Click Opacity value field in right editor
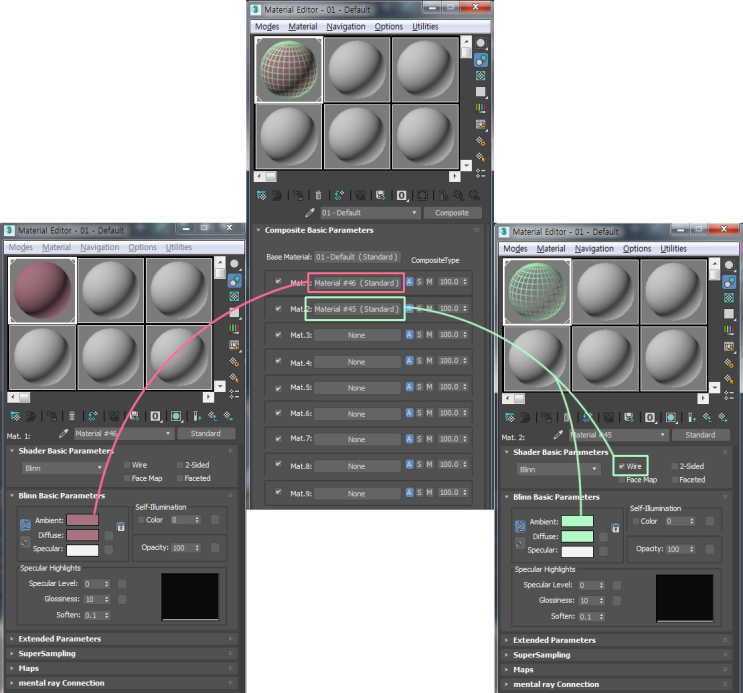The height and width of the screenshot is (693, 743). pyautogui.click(x=676, y=549)
